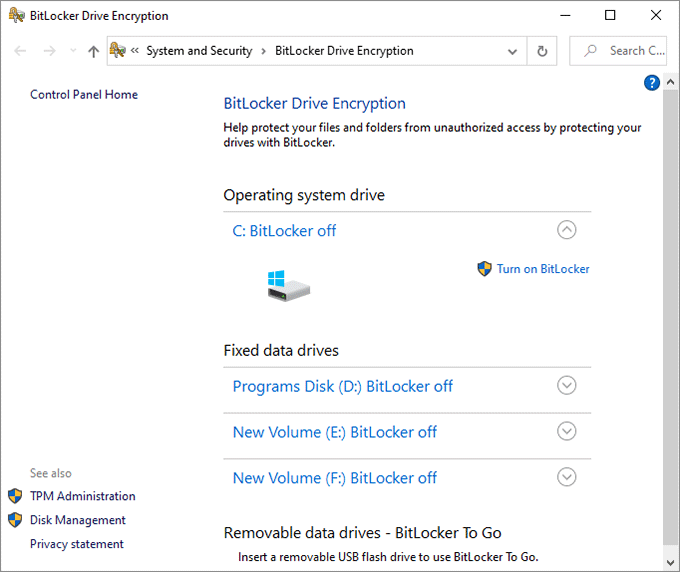Go forward with the forward arrow

(x=49, y=51)
